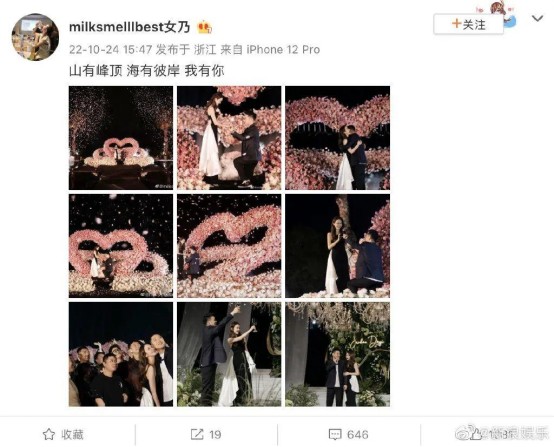Screen dimensions: 554x447
Task: Click the 收藏 star icon
Action: [x=49, y=434]
